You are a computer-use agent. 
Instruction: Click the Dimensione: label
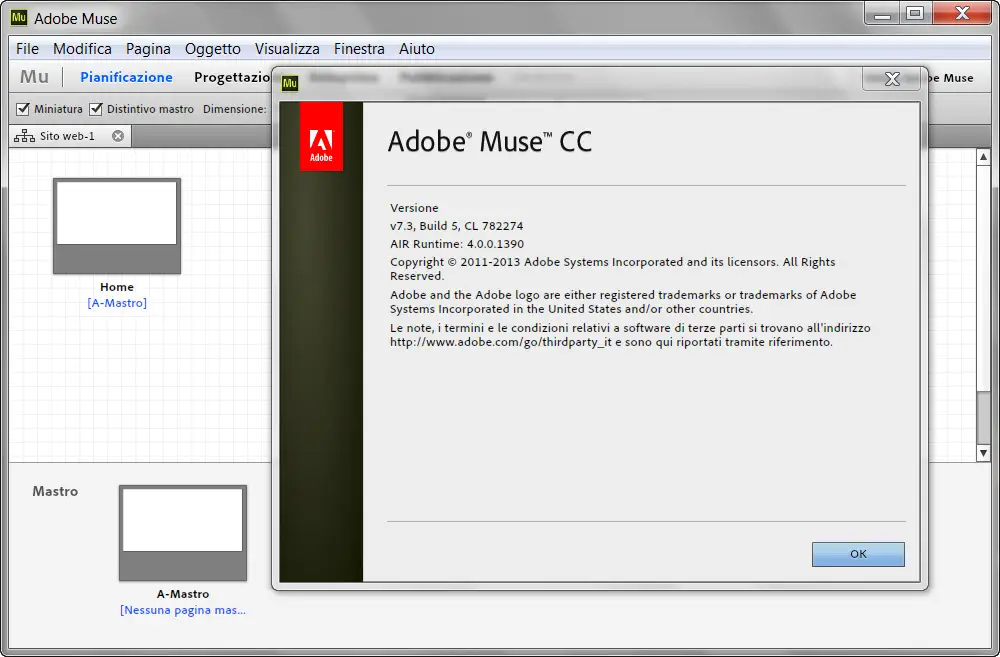click(235, 109)
